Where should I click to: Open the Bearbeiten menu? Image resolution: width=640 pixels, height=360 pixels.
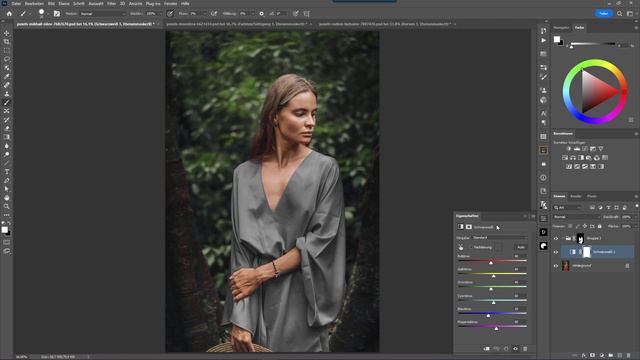(34, 4)
